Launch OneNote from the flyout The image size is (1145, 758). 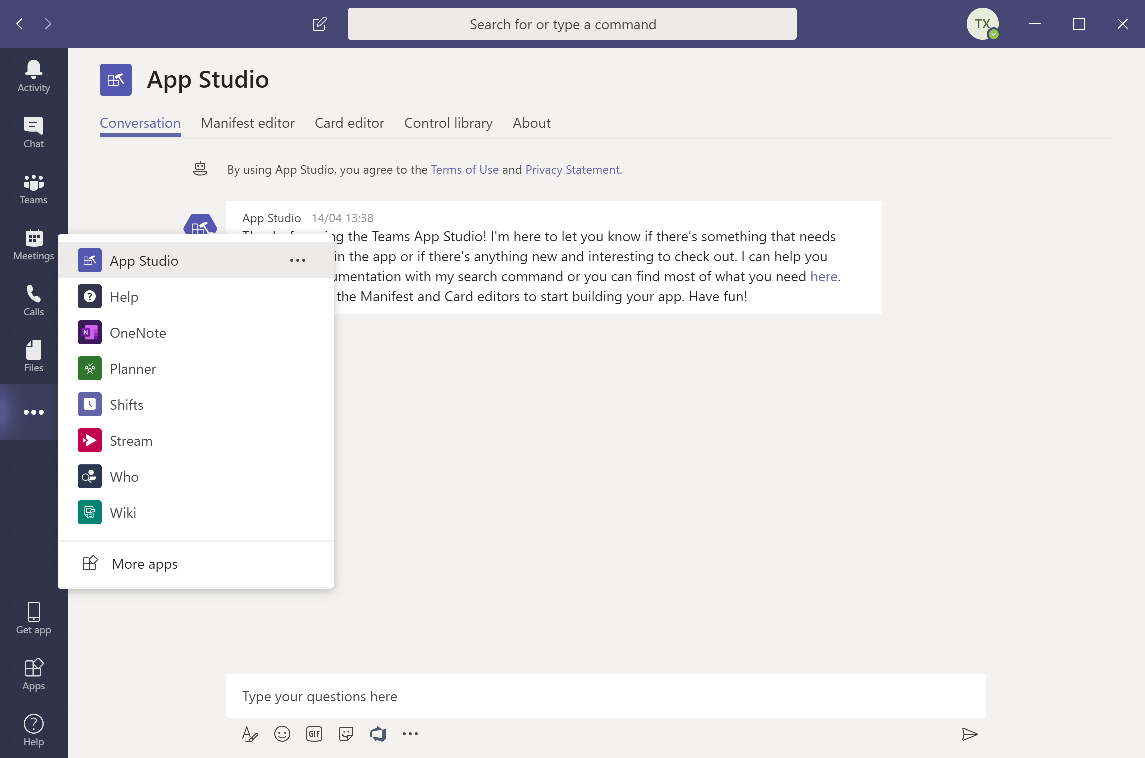[196, 333]
